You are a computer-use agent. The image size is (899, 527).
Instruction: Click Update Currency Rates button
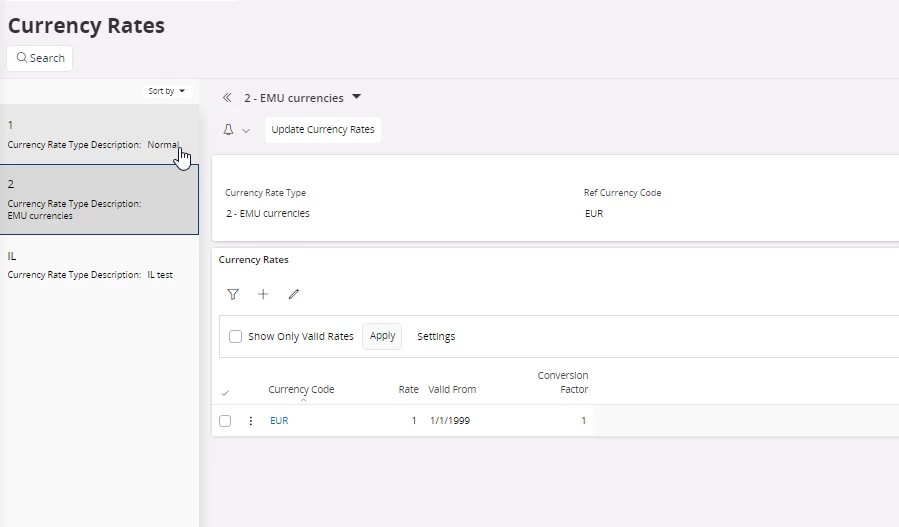[323, 130]
